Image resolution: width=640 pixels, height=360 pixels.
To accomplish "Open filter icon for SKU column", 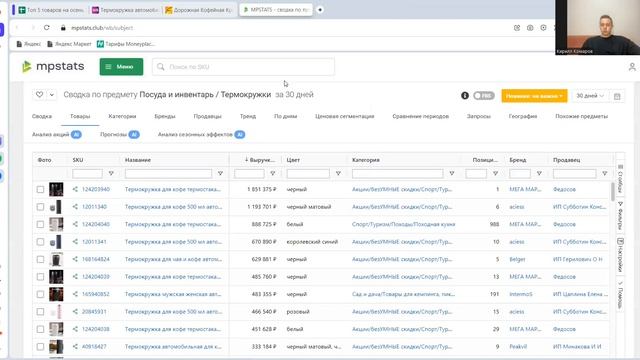I will coord(111,173).
